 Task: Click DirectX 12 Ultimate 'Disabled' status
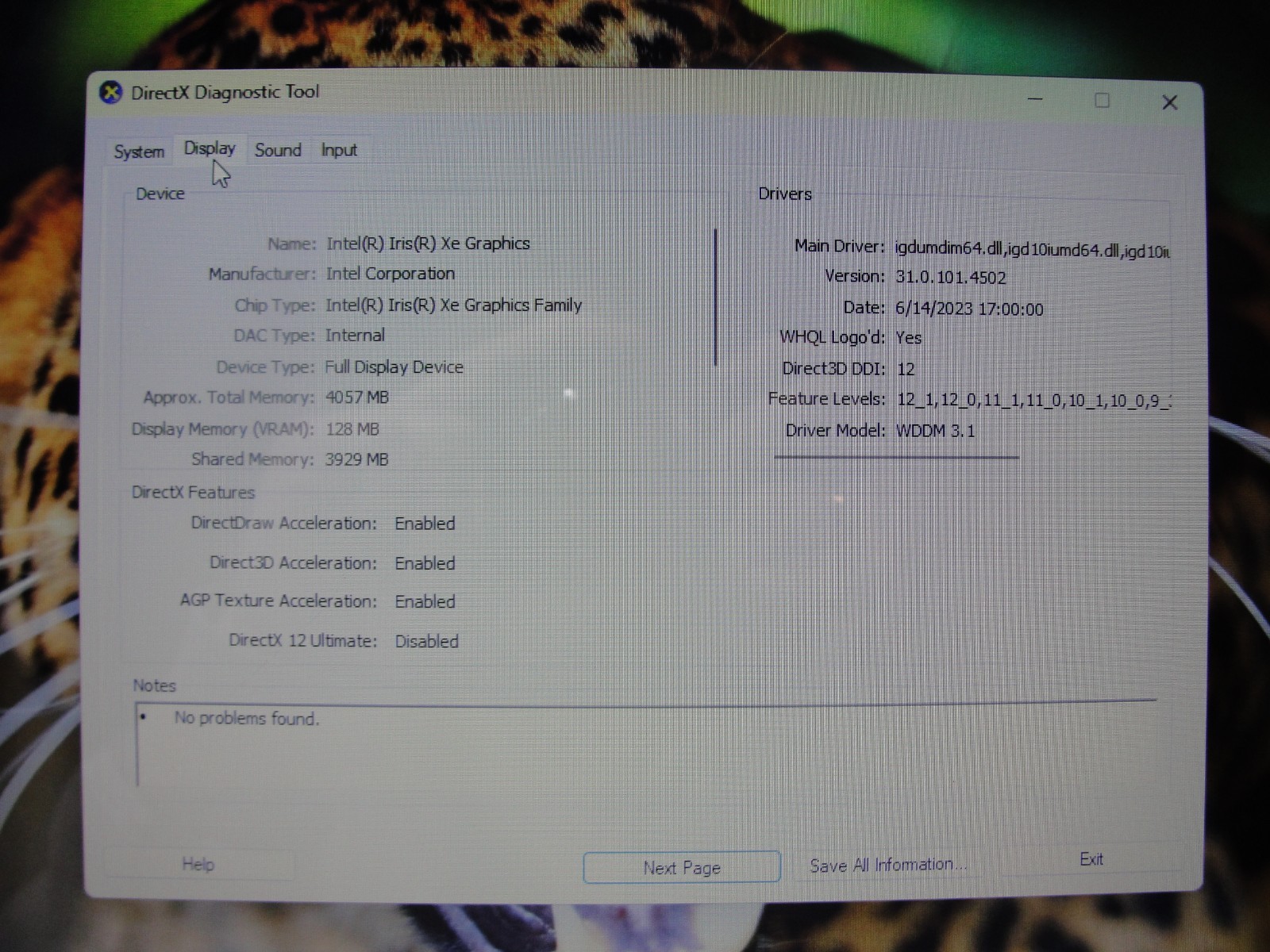point(427,641)
